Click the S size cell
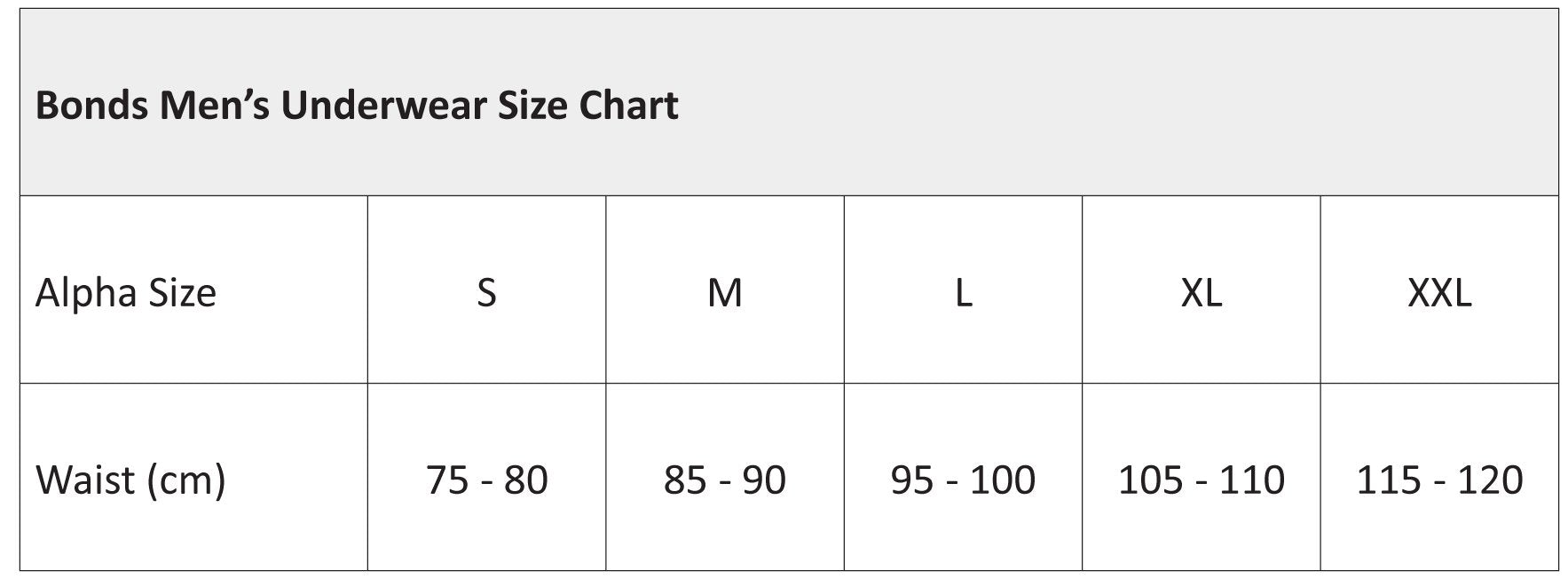The height and width of the screenshot is (579, 1568). (486, 293)
